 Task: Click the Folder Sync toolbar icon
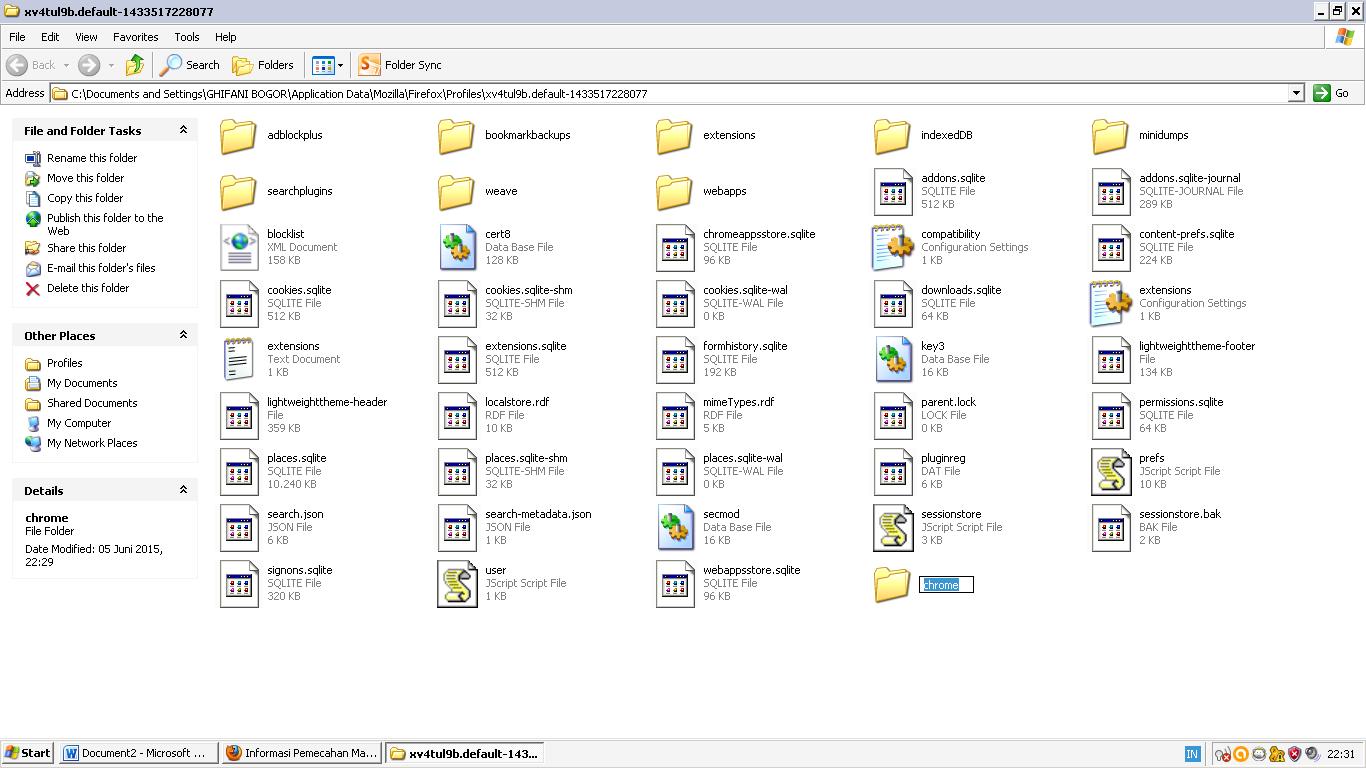point(369,65)
